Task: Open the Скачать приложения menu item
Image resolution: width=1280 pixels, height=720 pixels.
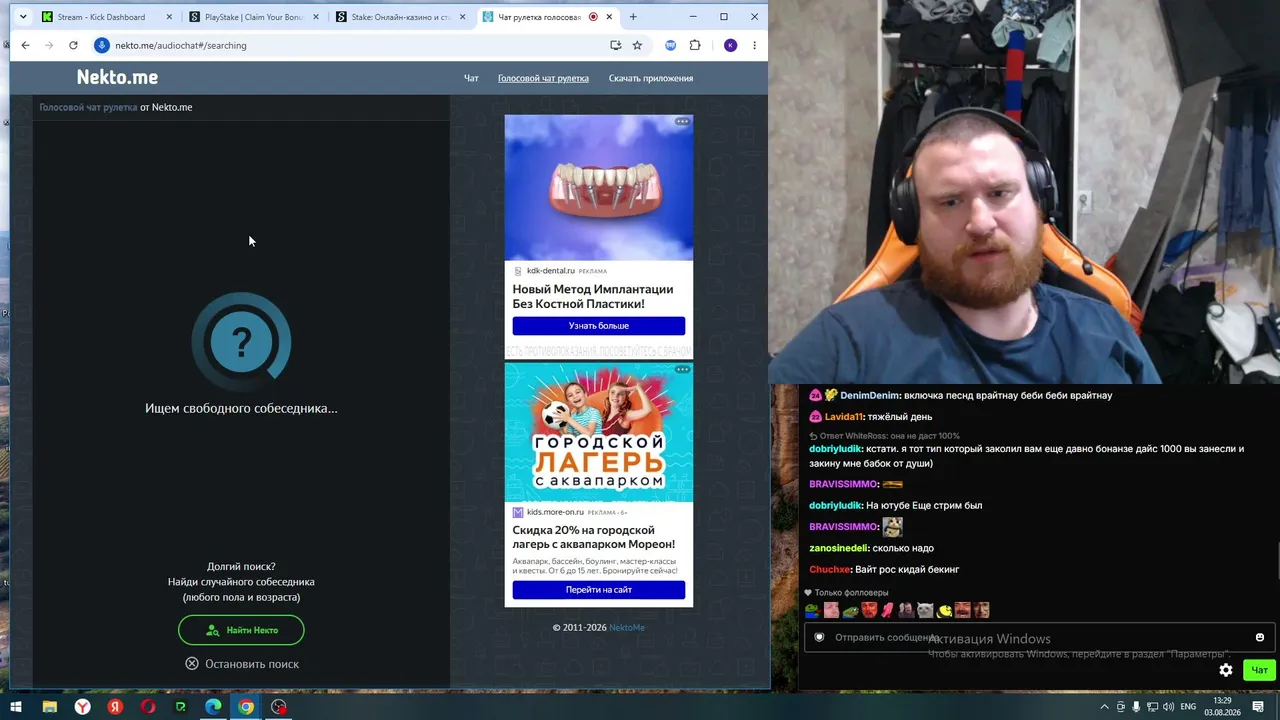Action: 651,78
